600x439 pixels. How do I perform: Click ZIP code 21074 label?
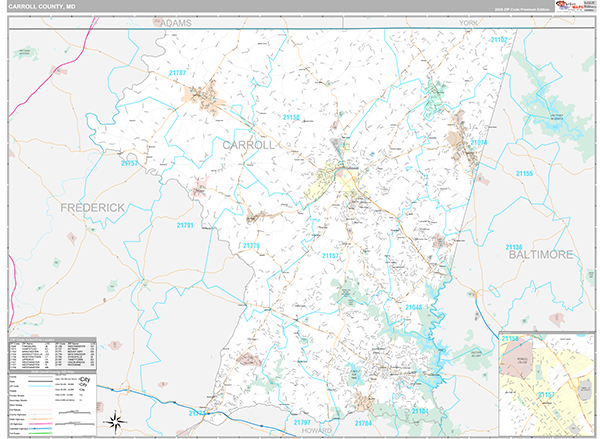tap(478, 143)
